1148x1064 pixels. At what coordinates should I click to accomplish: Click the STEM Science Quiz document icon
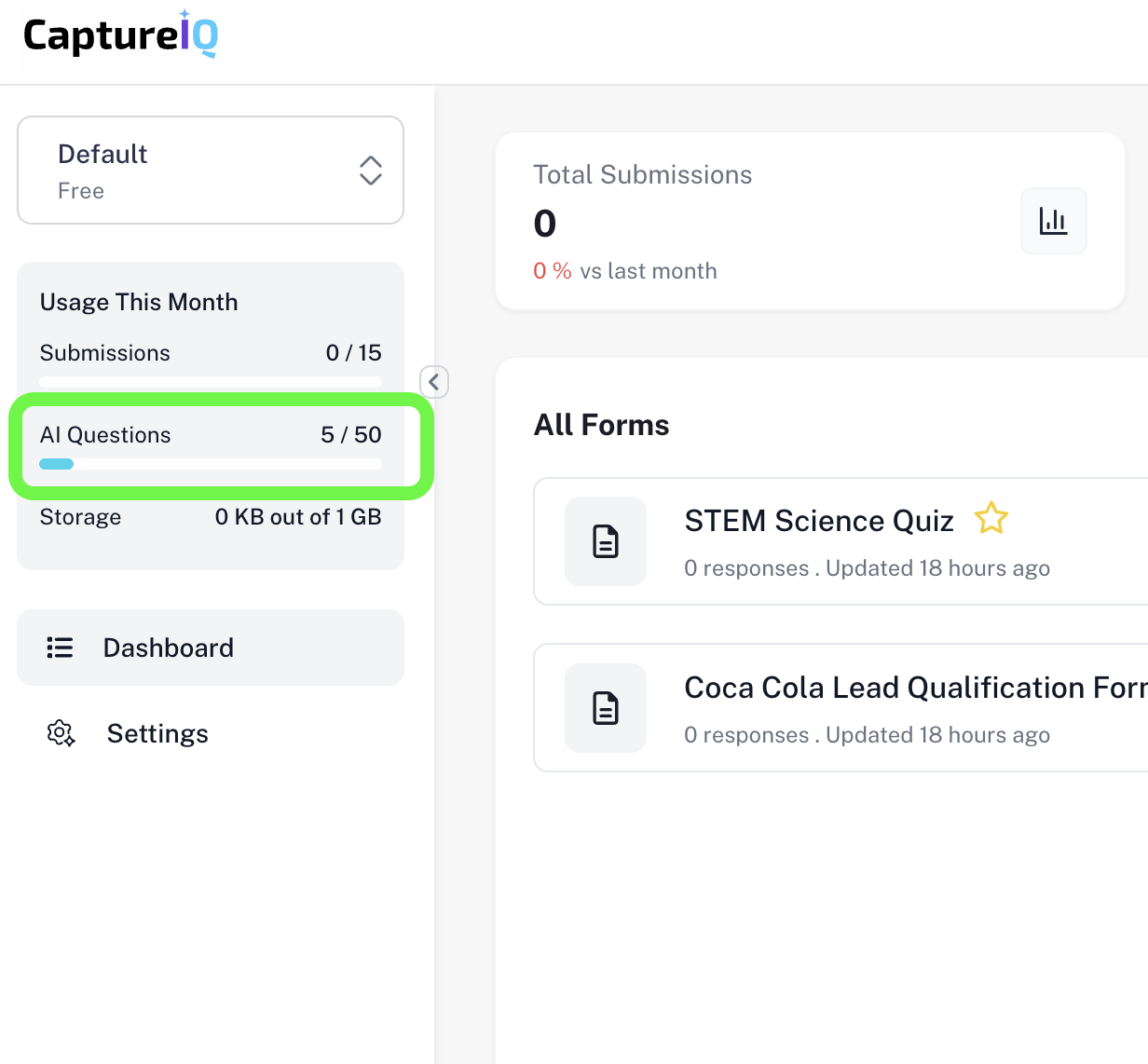click(x=606, y=541)
